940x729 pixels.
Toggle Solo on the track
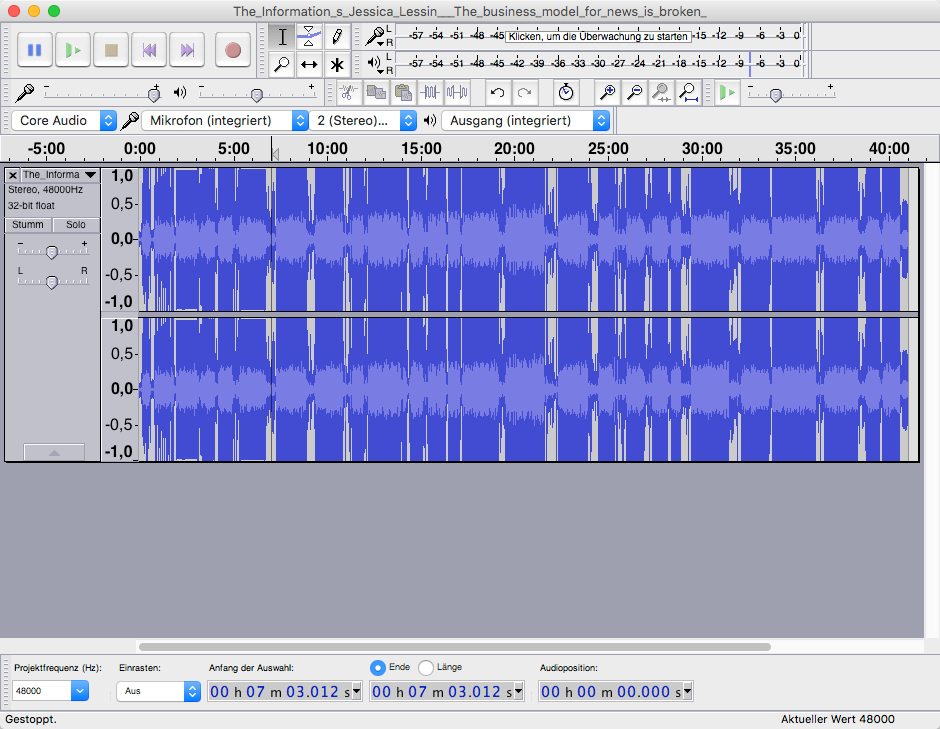click(76, 225)
